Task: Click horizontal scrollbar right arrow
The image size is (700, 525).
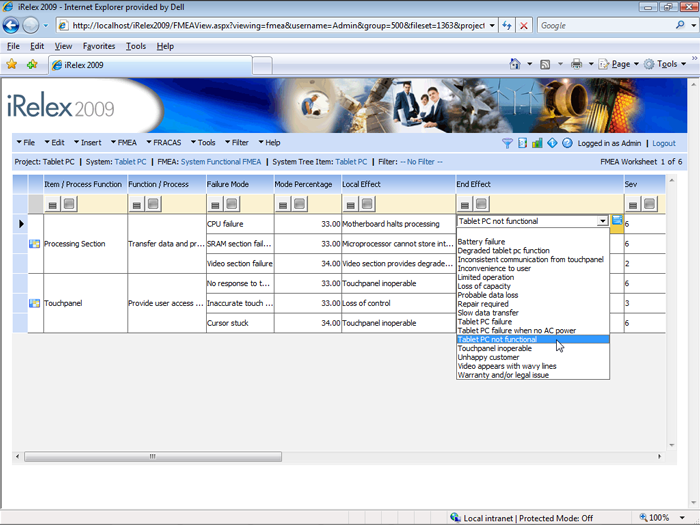Action: [659, 456]
